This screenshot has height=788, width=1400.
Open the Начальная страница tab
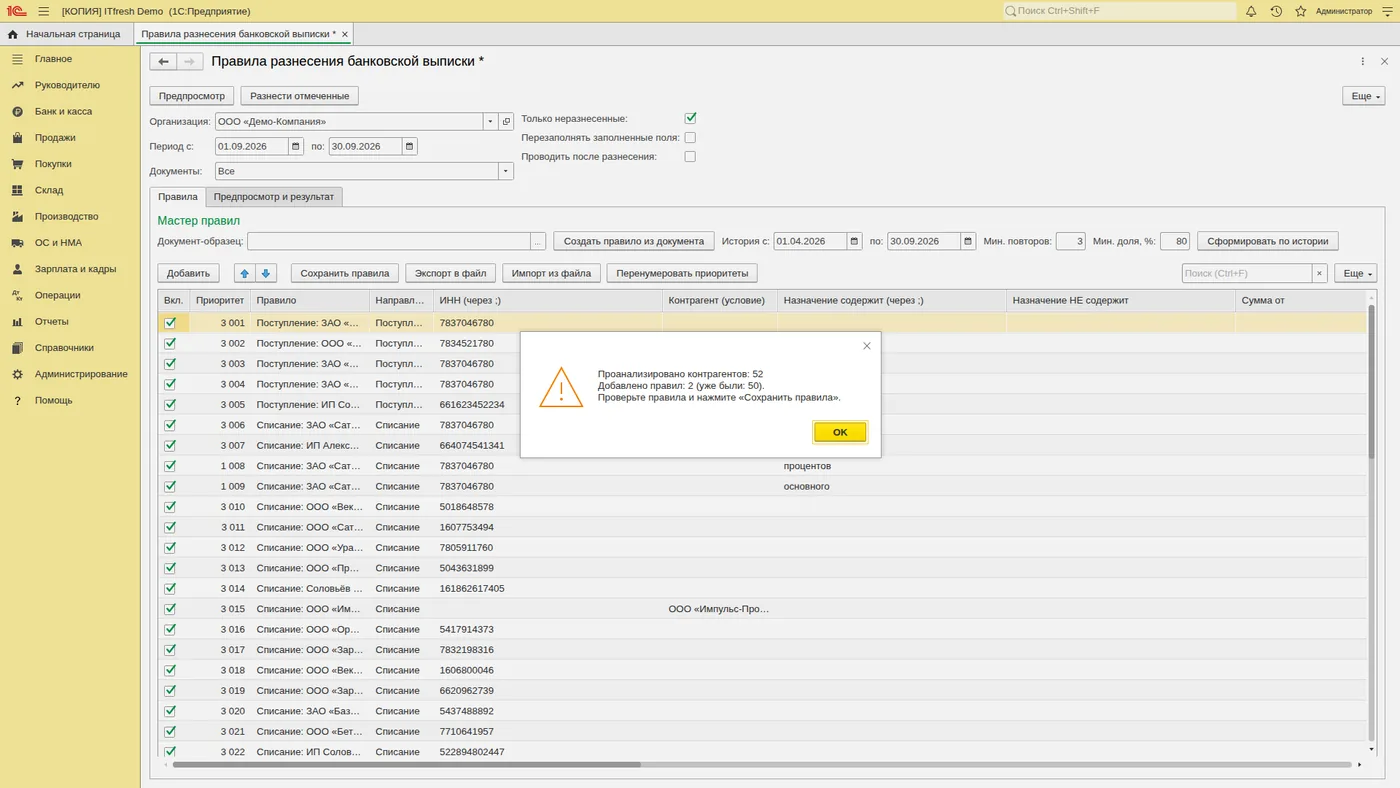(x=64, y=34)
